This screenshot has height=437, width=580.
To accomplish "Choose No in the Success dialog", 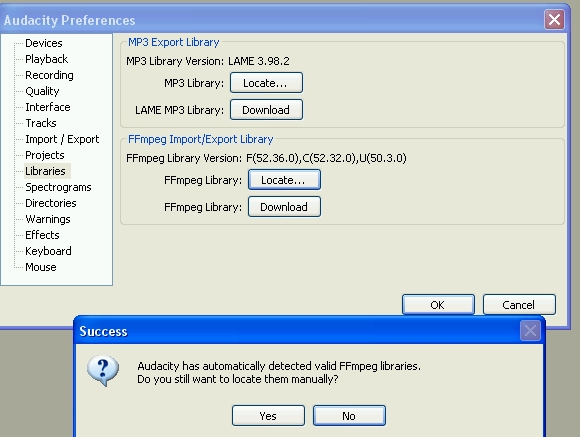I will [x=349, y=416].
